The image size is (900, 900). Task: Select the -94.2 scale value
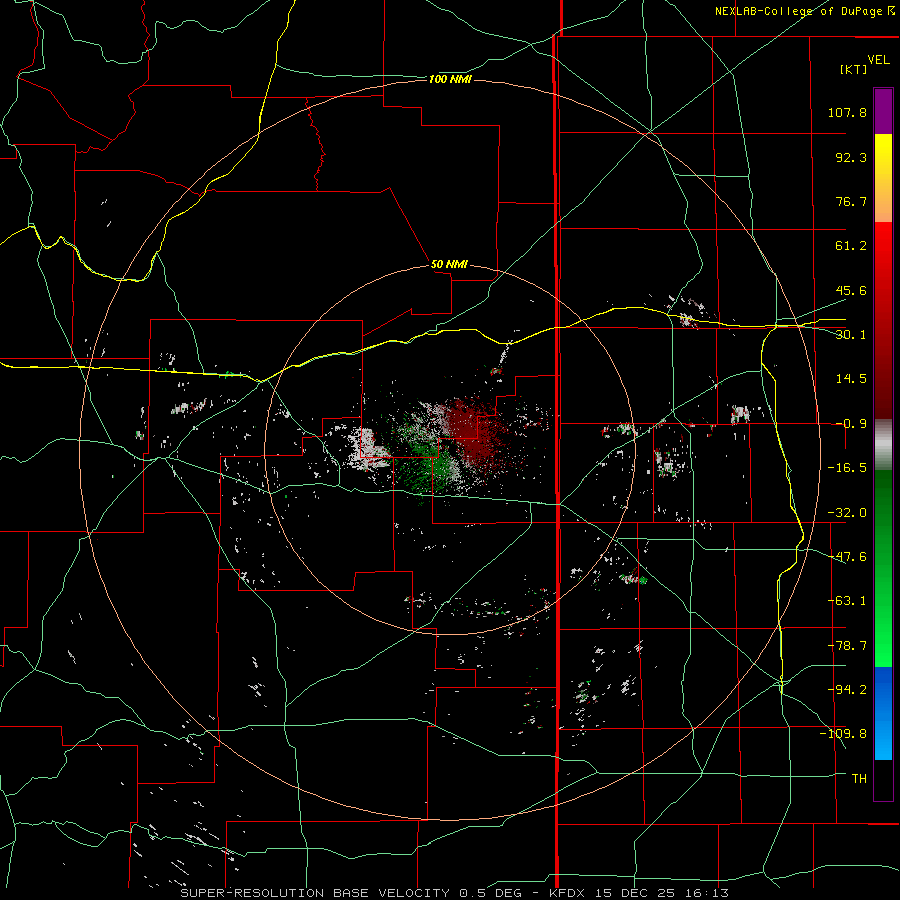coord(847,689)
